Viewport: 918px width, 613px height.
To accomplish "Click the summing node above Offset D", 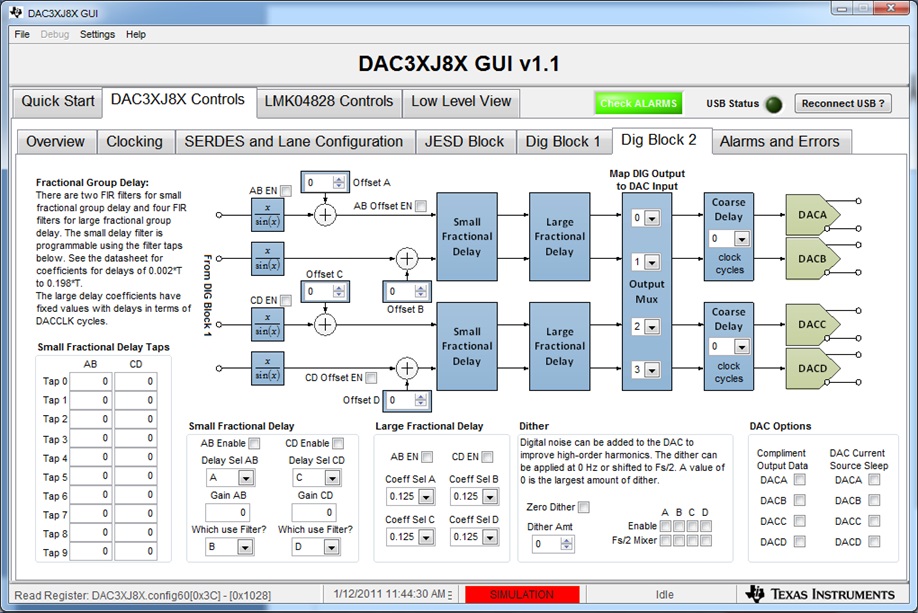I will click(x=407, y=368).
